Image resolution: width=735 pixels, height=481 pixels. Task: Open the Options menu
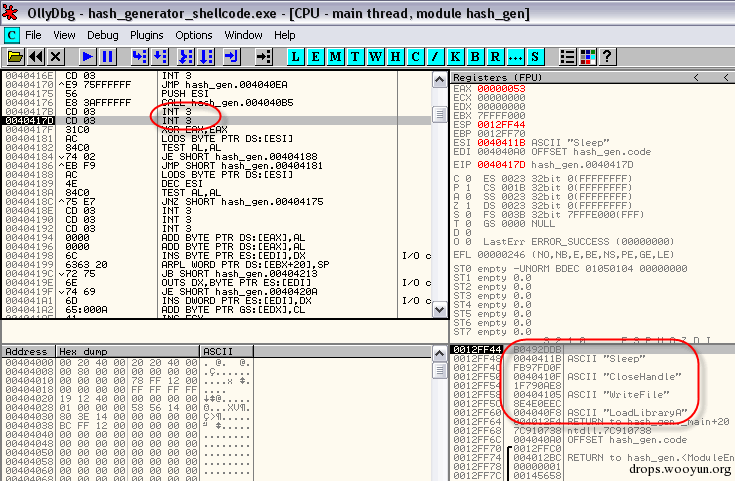click(194, 35)
